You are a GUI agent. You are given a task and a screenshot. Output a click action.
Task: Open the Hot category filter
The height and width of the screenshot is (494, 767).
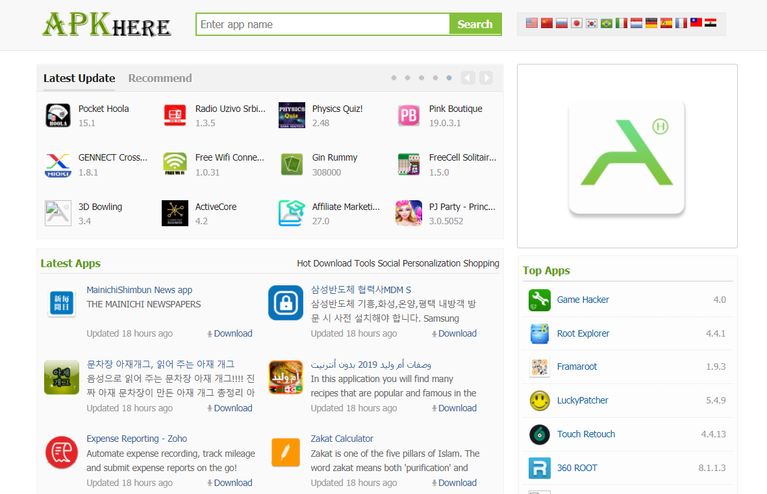pyautogui.click(x=304, y=263)
